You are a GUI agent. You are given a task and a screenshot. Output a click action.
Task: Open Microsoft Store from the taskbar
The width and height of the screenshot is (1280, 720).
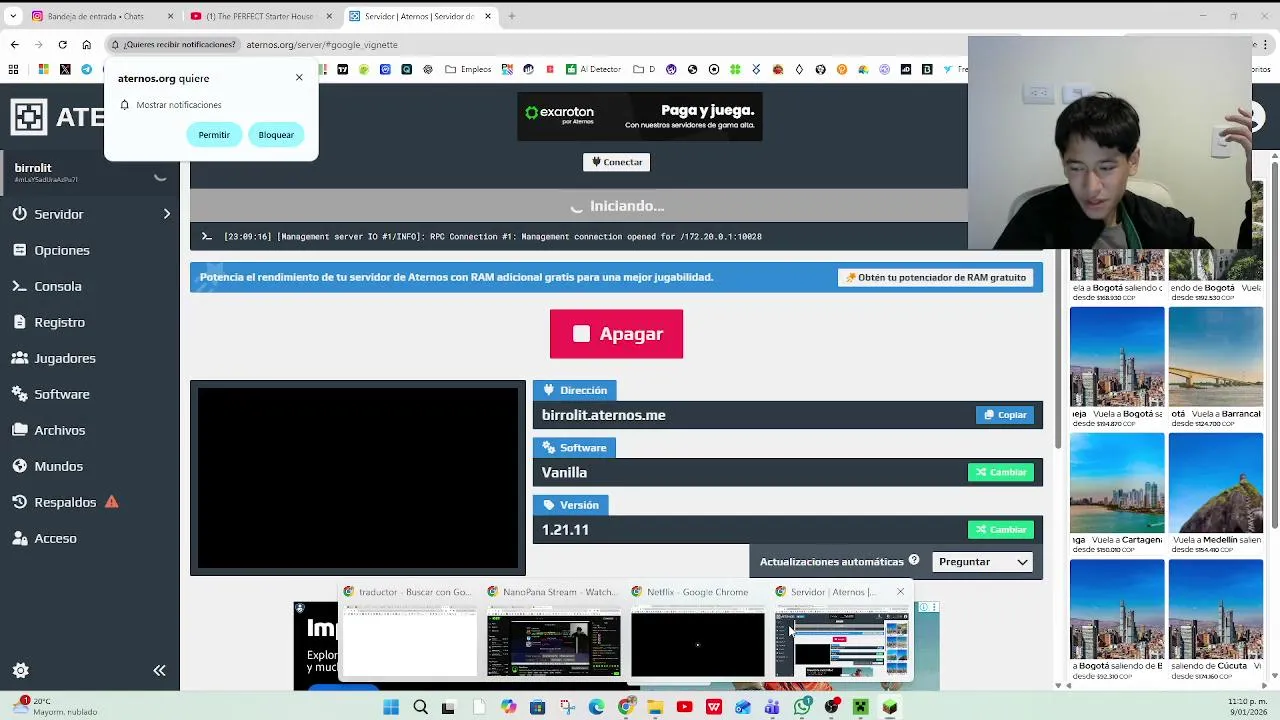click(537, 707)
